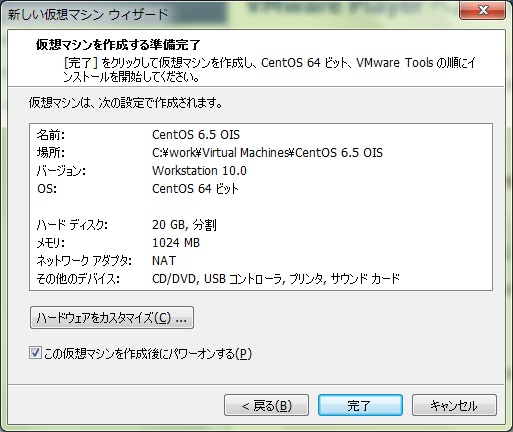Click the ハードウェアをカスタマイズ(C) button
Image resolution: width=513 pixels, height=432 pixels.
[x=112, y=318]
